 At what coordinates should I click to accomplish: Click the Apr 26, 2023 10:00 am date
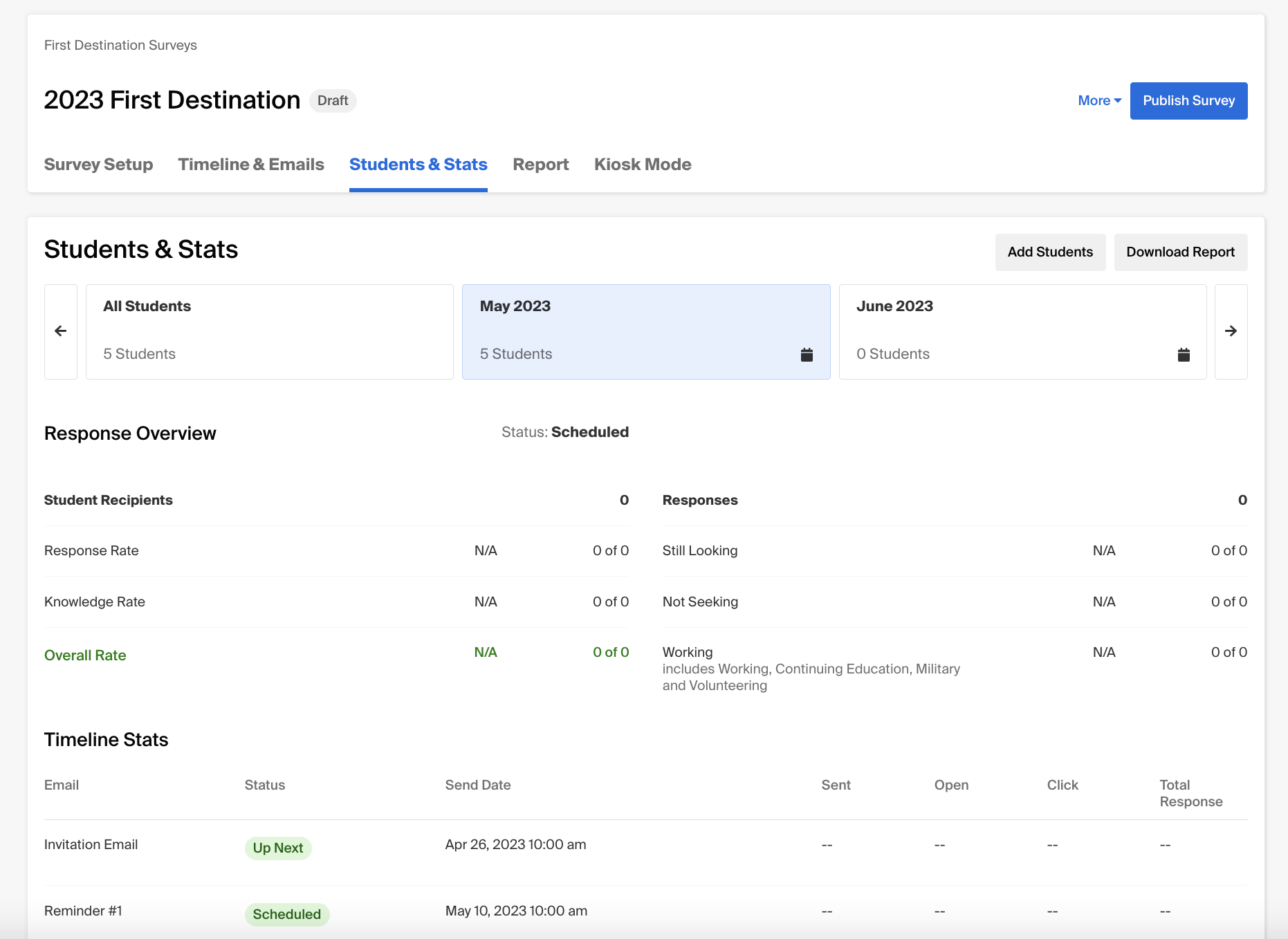pyautogui.click(x=516, y=845)
